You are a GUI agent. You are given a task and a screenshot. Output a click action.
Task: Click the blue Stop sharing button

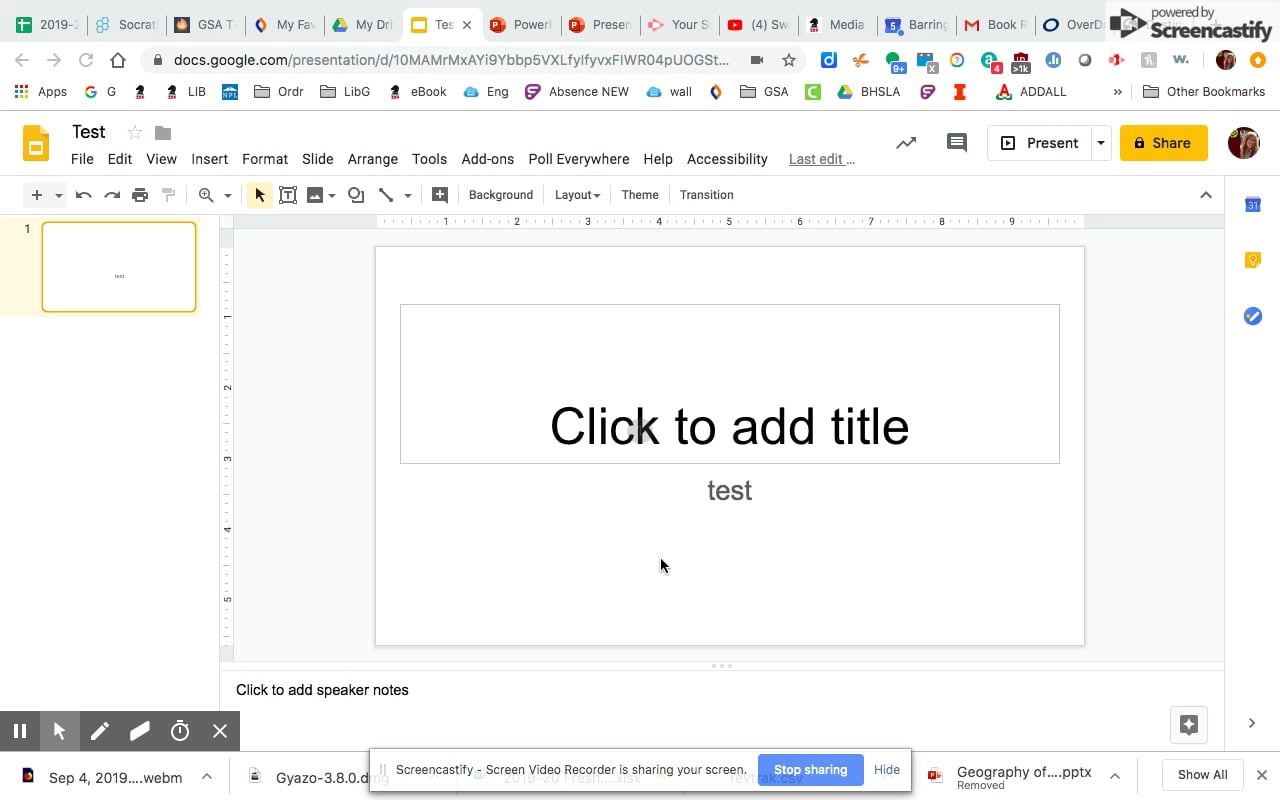click(811, 770)
